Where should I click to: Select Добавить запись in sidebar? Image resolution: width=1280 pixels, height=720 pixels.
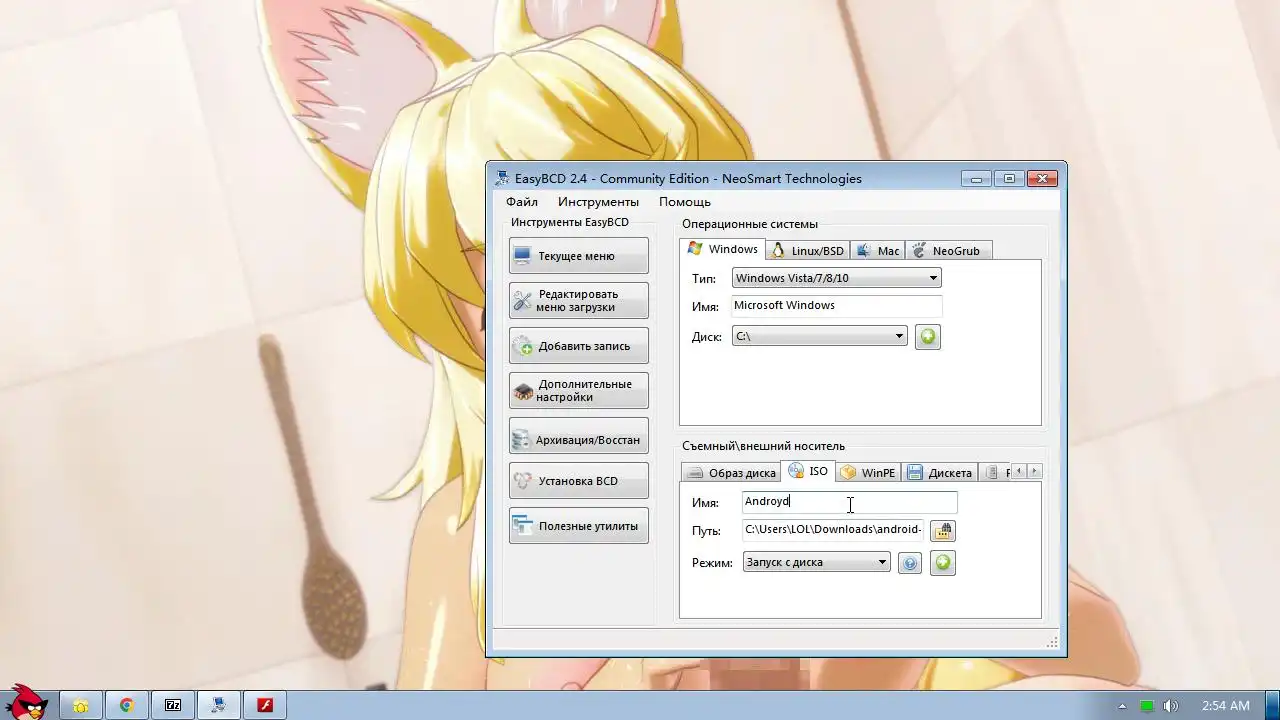[578, 346]
